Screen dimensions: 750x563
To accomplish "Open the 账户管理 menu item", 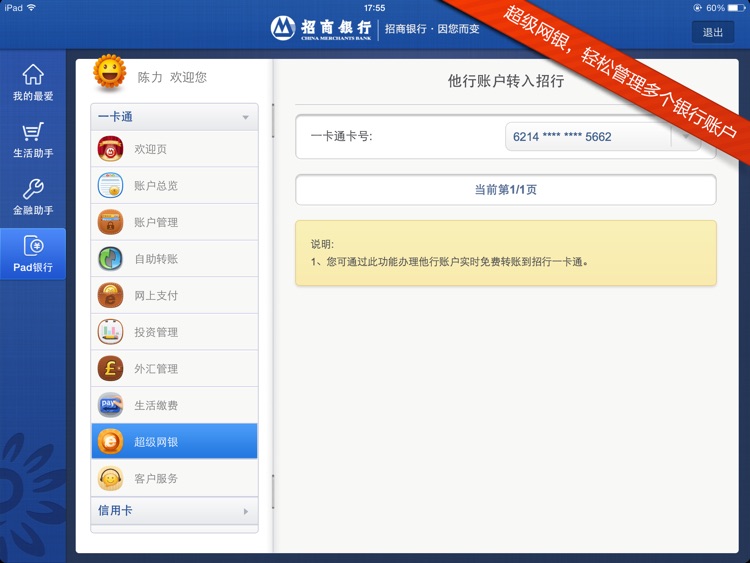I will pos(174,222).
